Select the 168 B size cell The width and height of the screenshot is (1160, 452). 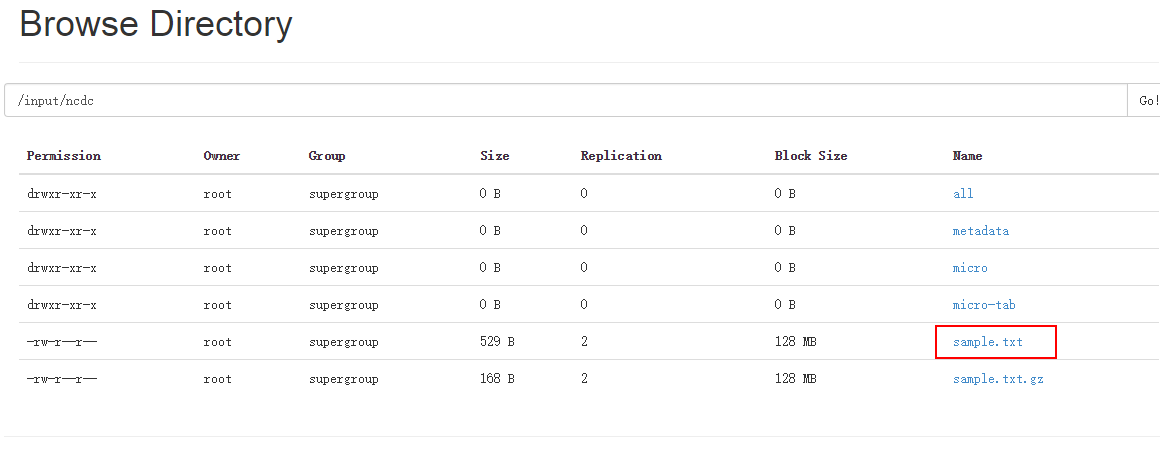pyautogui.click(x=497, y=379)
